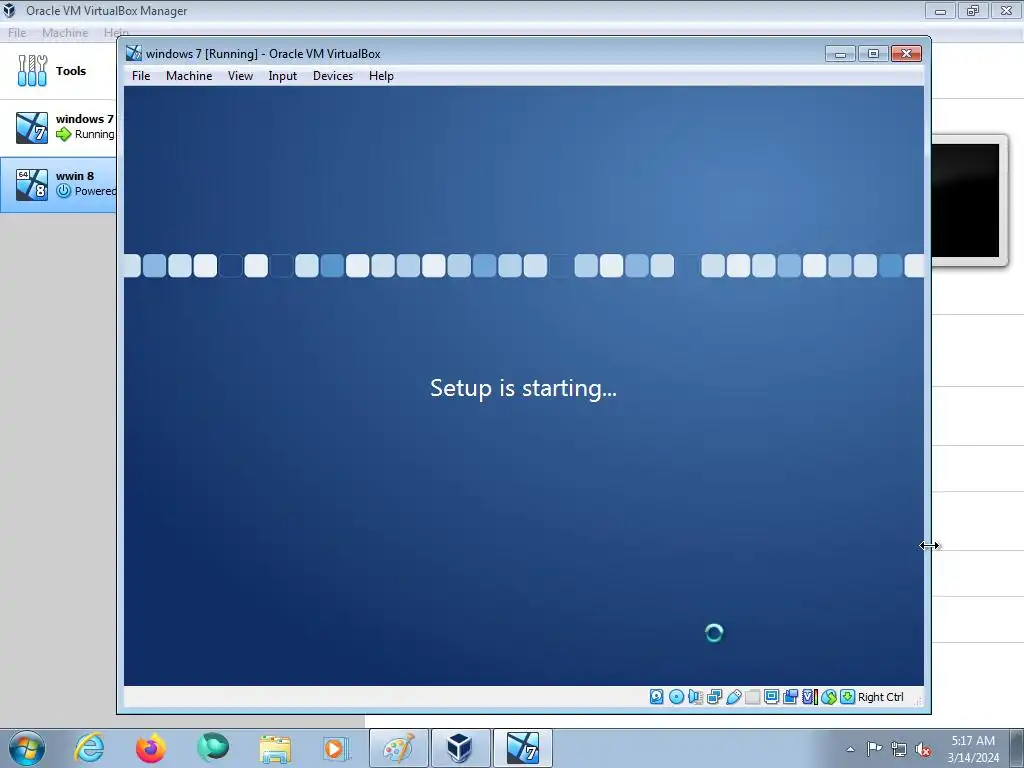Image resolution: width=1024 pixels, height=768 pixels.
Task: Open Action Center flag in system tray
Action: 874,749
